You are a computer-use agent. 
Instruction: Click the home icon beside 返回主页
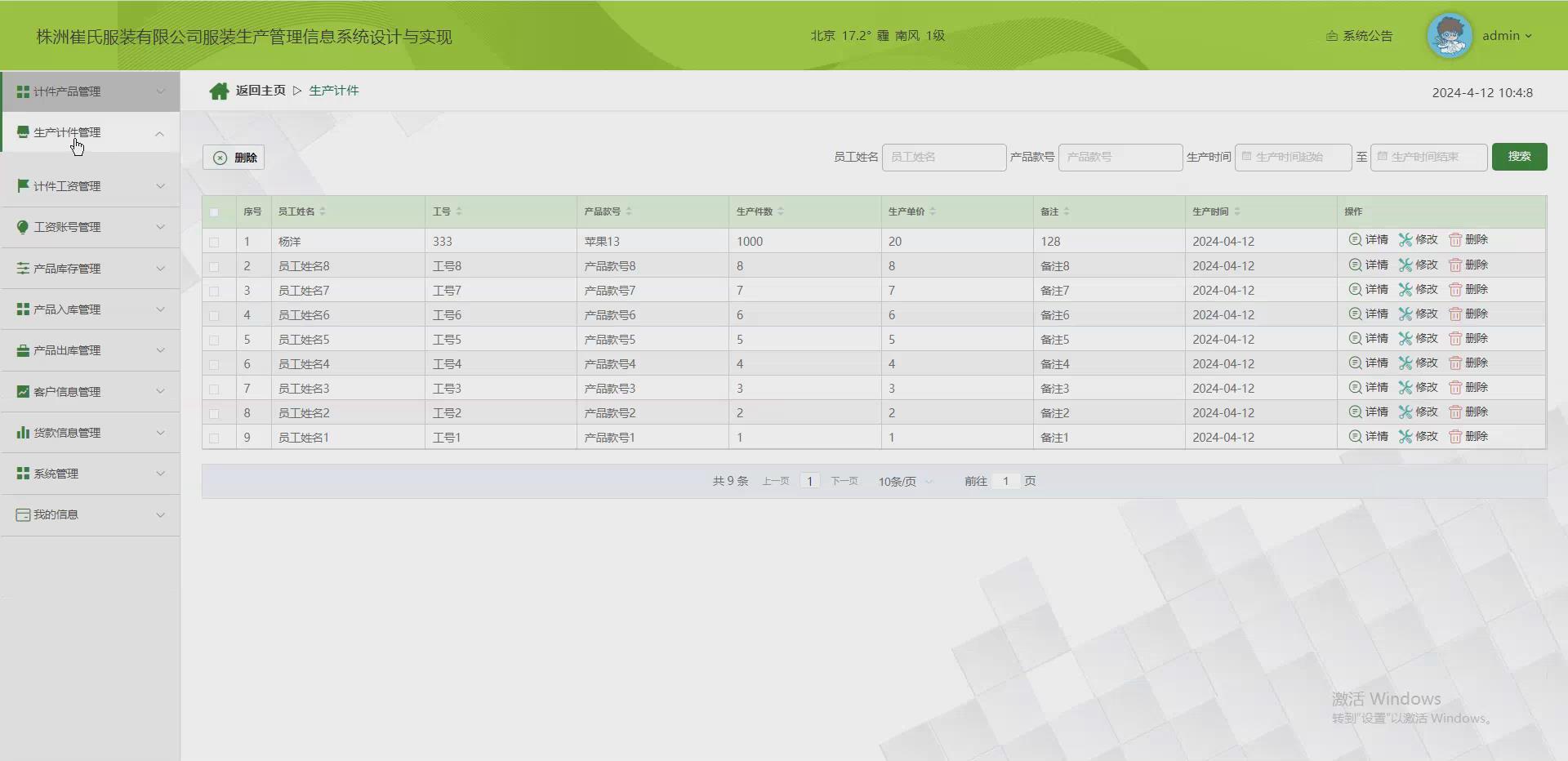coord(219,91)
